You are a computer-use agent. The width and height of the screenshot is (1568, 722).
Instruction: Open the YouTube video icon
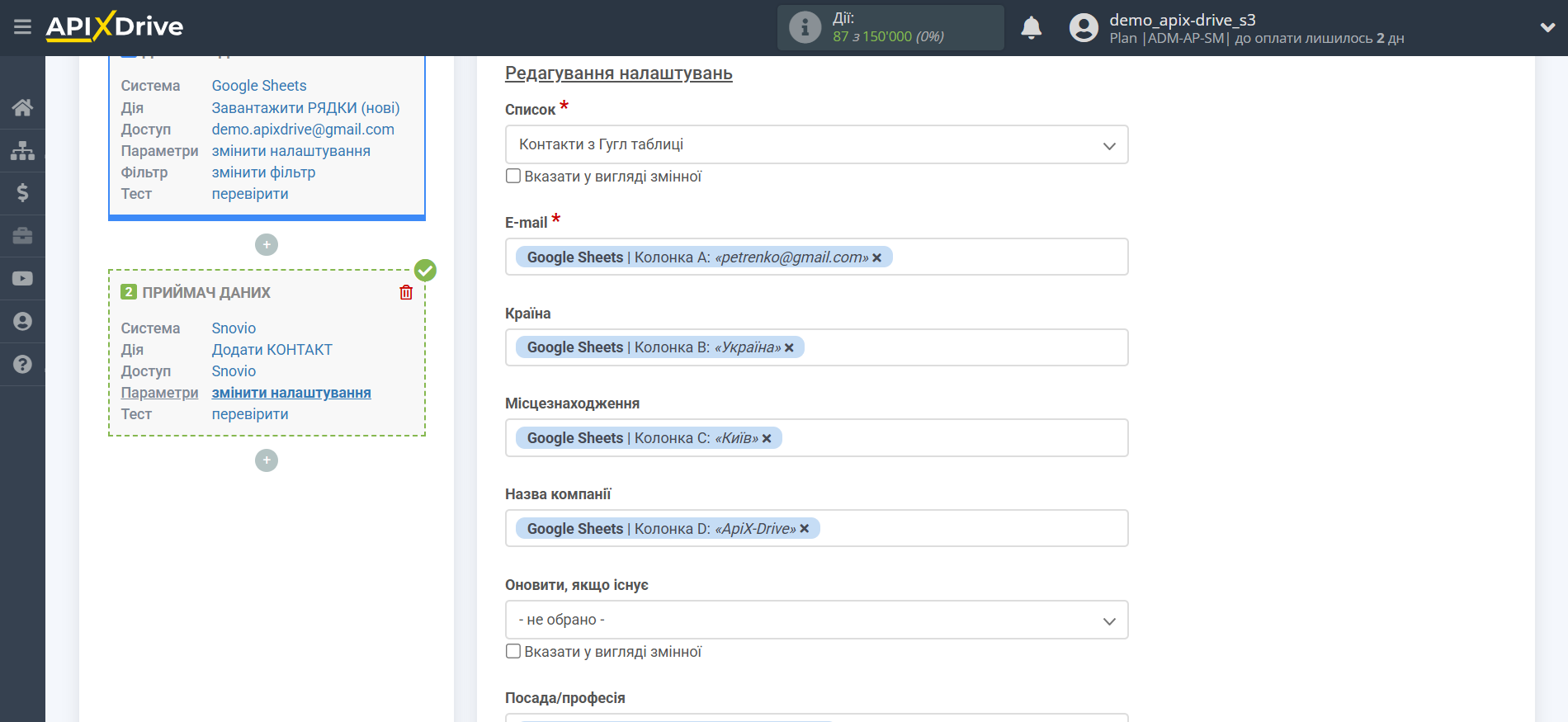(x=22, y=279)
